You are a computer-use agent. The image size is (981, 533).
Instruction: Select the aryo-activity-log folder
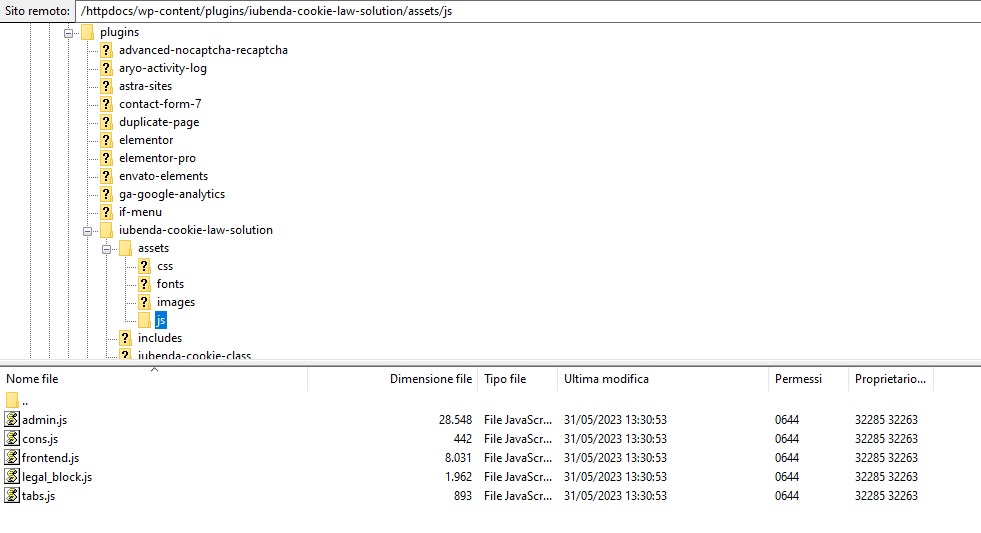(x=163, y=68)
